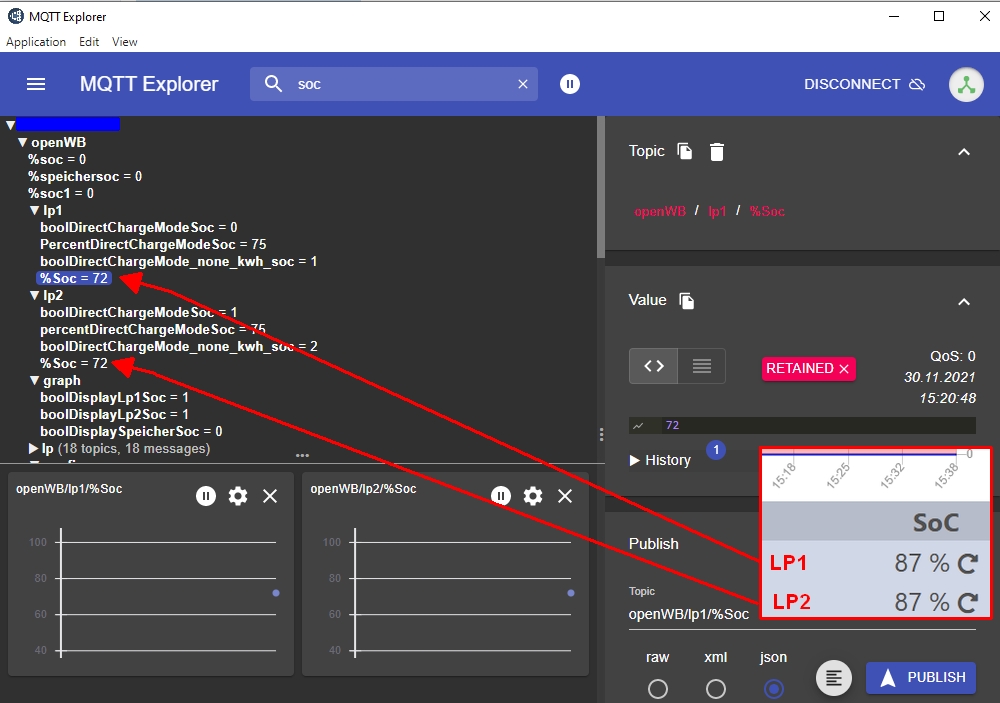This screenshot has height=703, width=1000.
Task: Click the PUBLISH button
Action: [921, 678]
